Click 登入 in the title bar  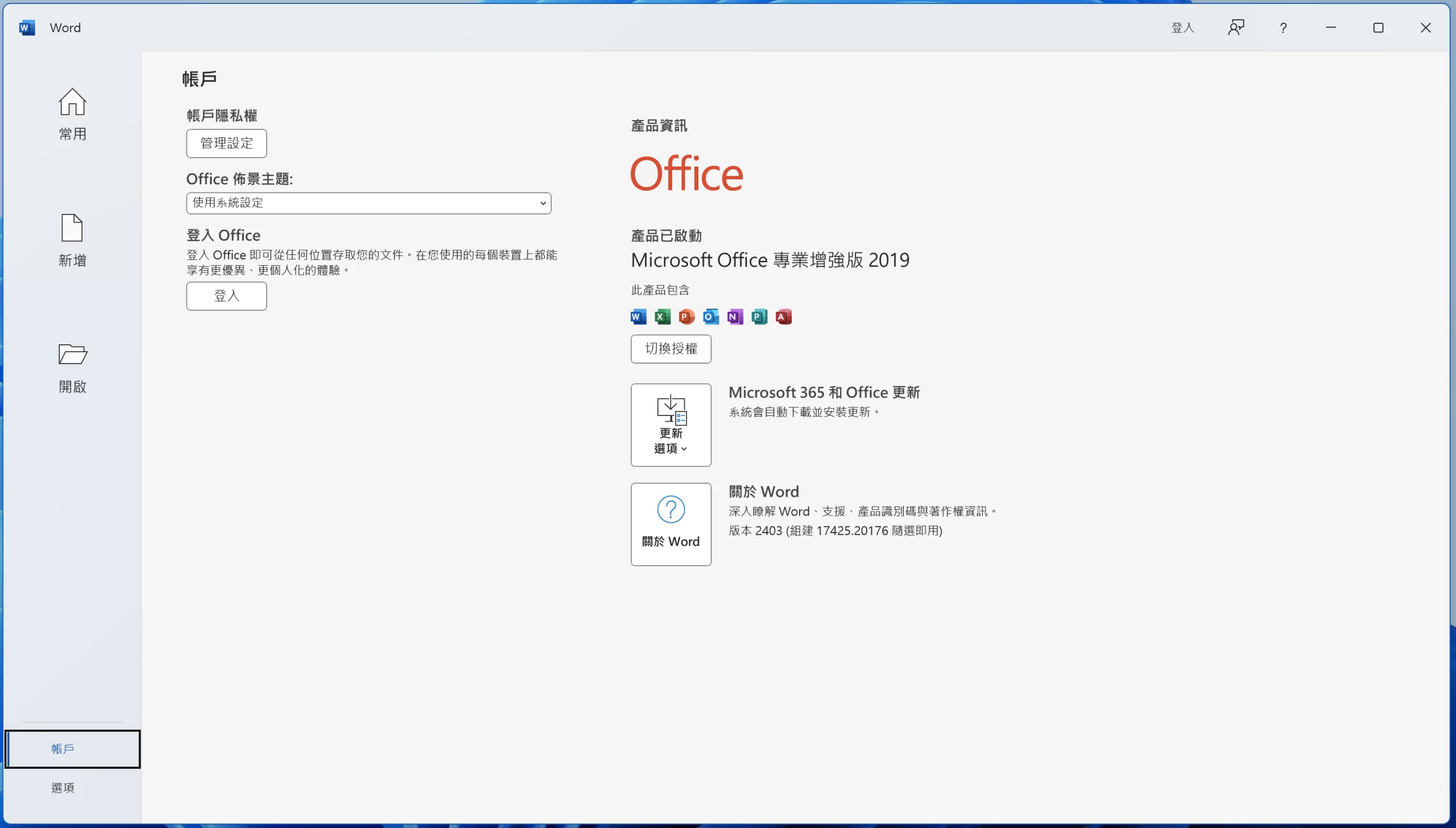[1182, 27]
